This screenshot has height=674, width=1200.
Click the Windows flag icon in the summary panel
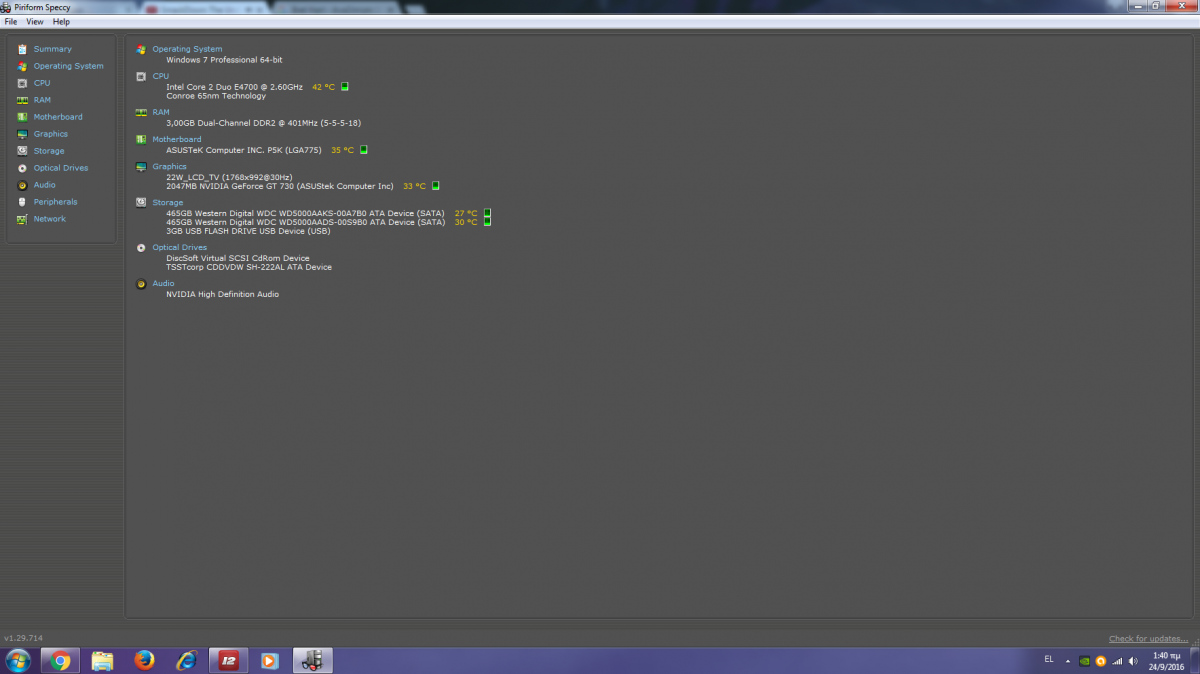coord(141,49)
